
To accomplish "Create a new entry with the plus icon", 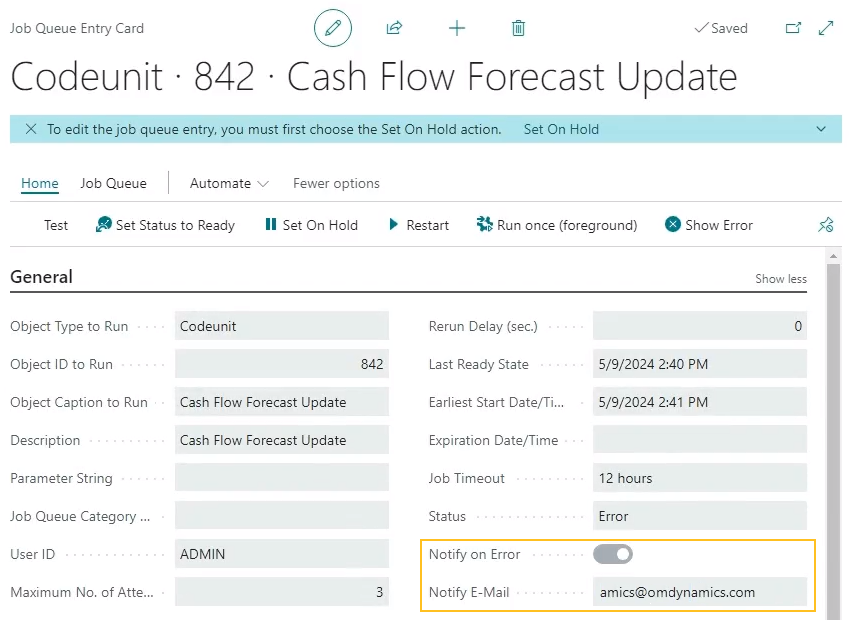I will [456, 28].
